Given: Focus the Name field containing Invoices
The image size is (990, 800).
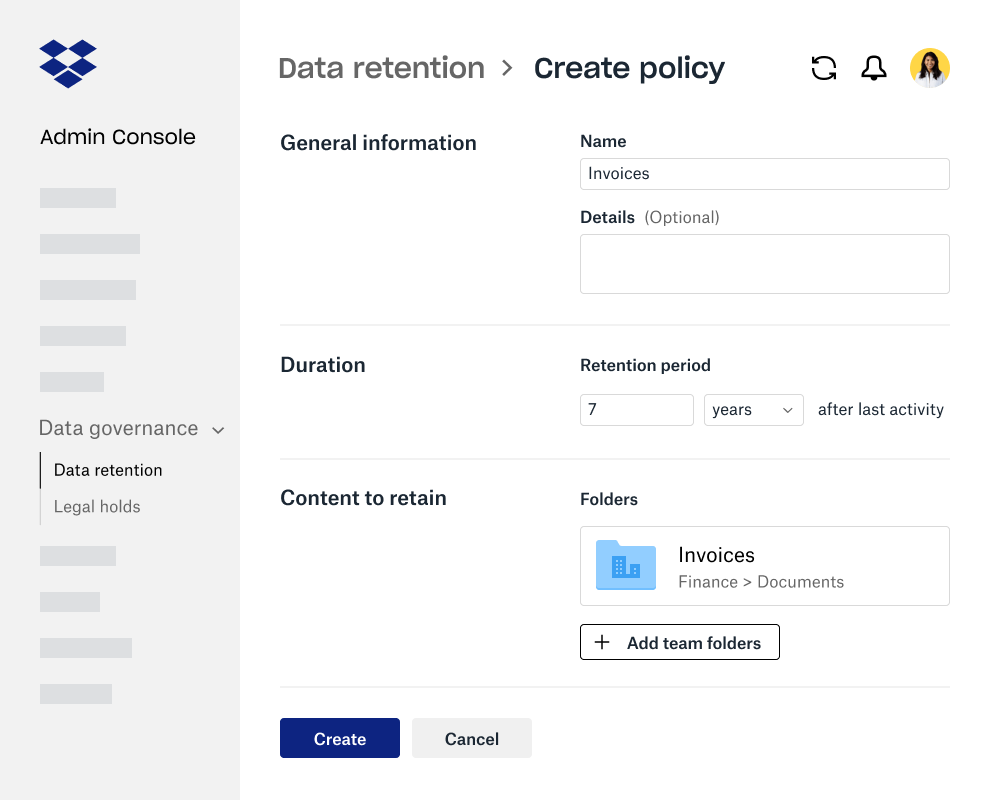Looking at the screenshot, I should [764, 174].
